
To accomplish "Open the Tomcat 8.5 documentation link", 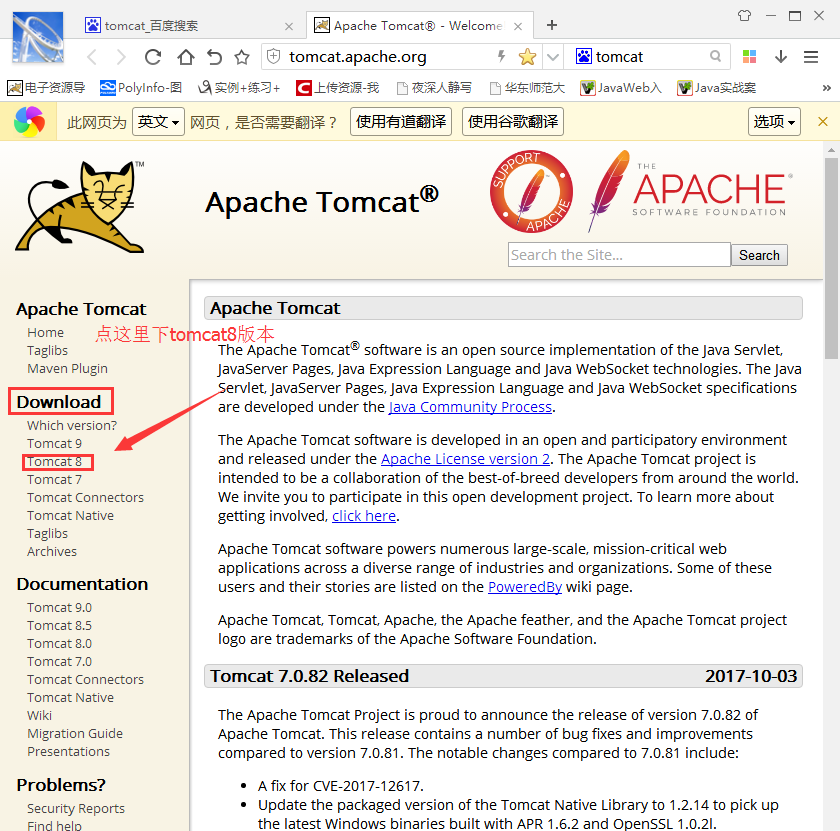I will coord(59,625).
